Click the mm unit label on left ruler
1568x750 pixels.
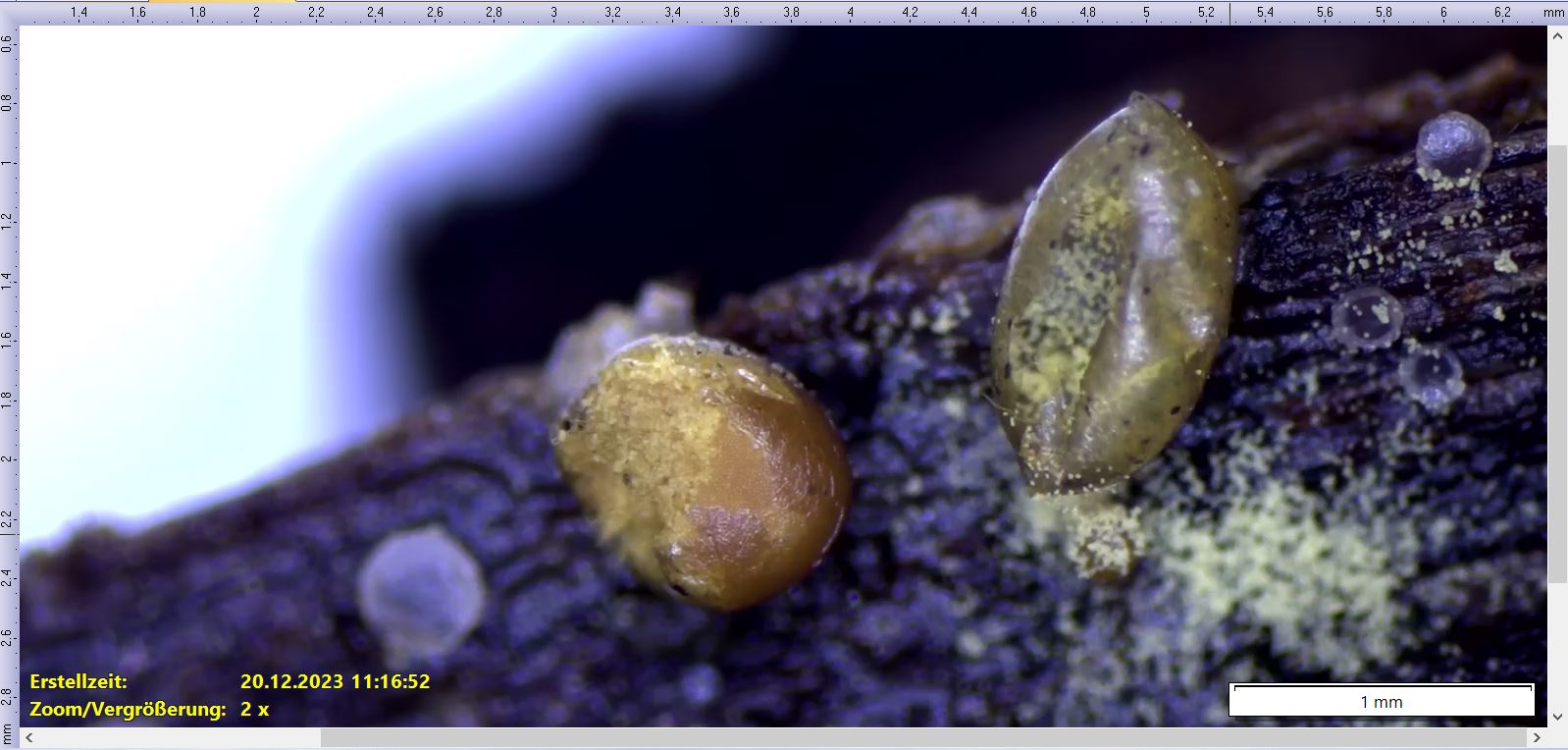pos(8,733)
